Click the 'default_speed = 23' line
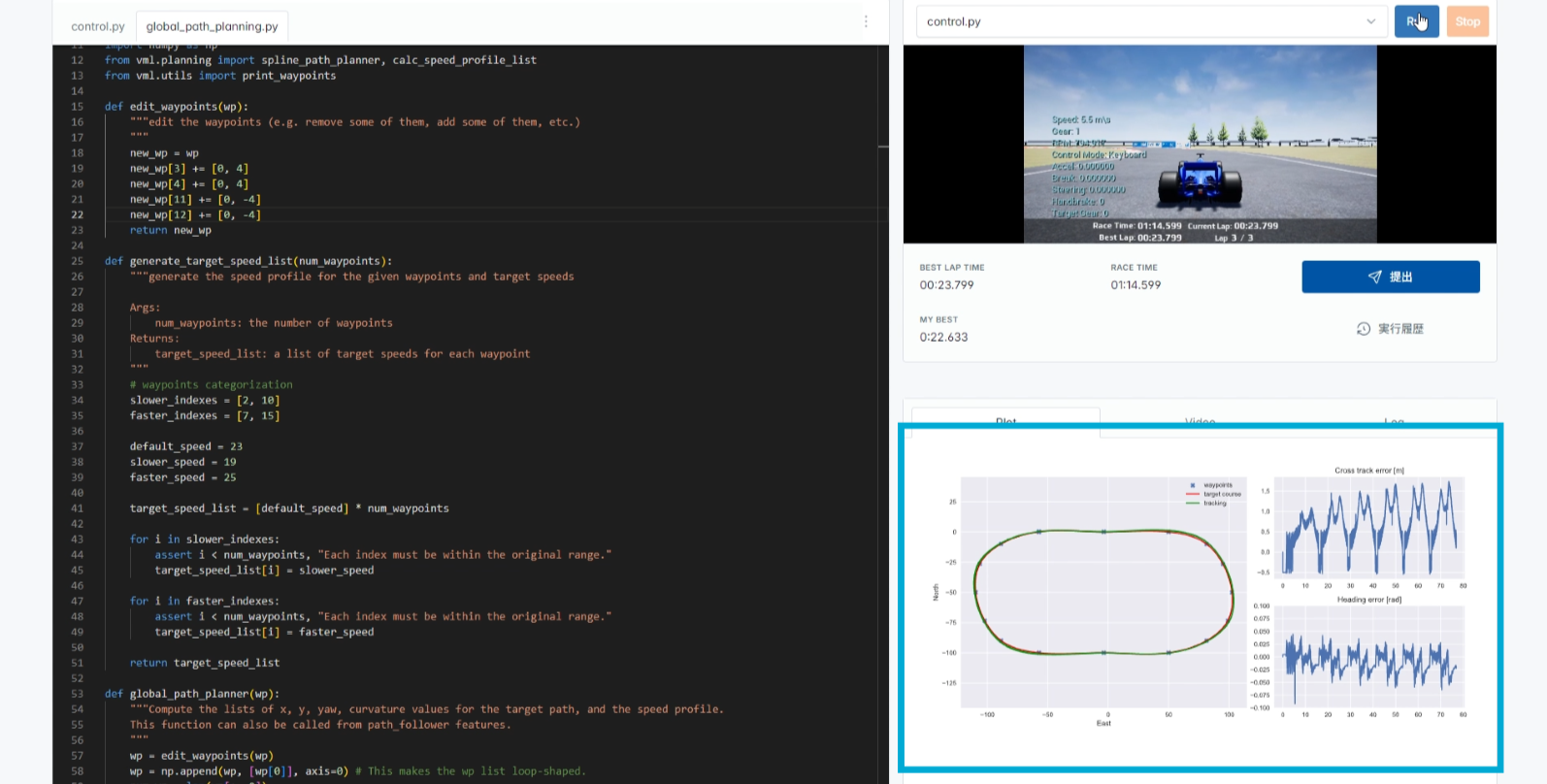The height and width of the screenshot is (784, 1547). click(x=186, y=446)
